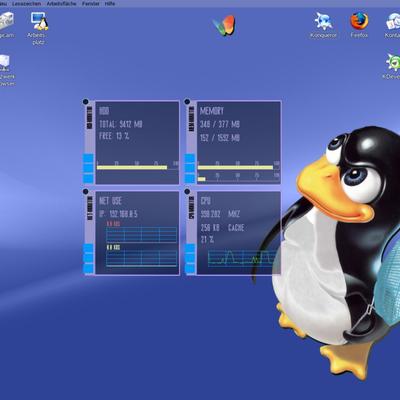
Task: Click the 'TOTAL: 9412 MB' value
Action: coord(121,124)
